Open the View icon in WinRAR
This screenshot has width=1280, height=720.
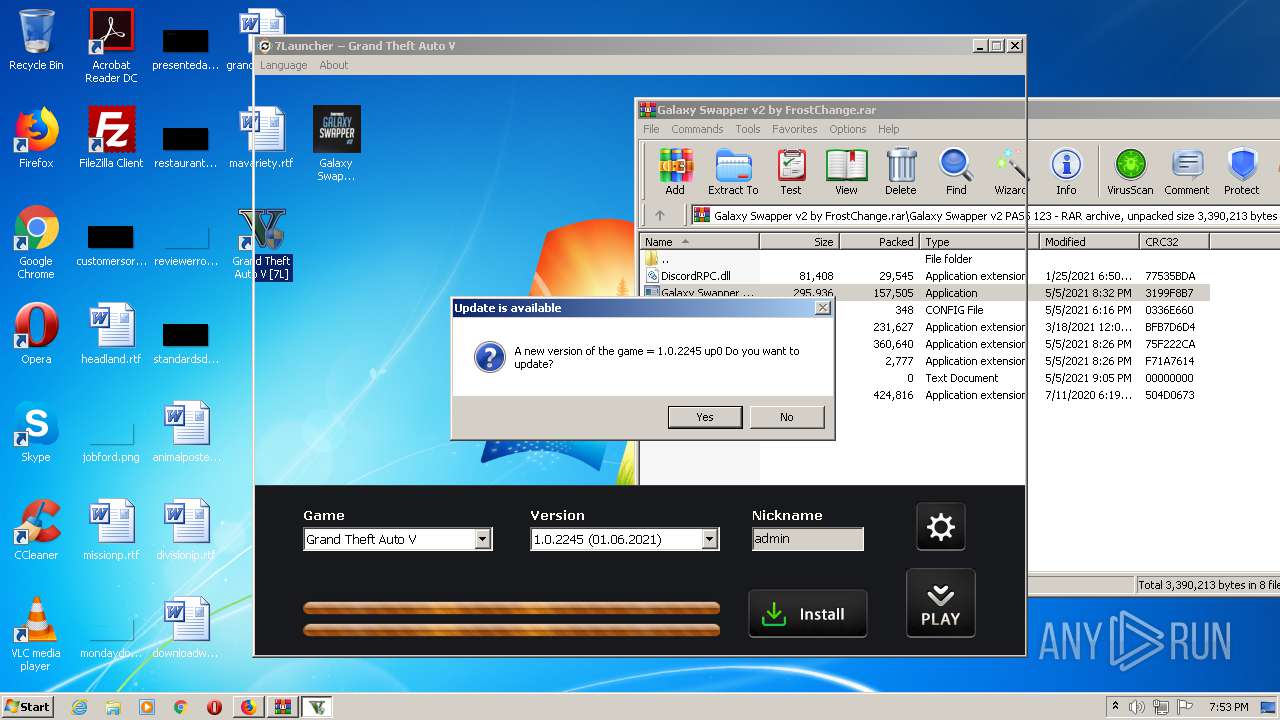tap(846, 171)
